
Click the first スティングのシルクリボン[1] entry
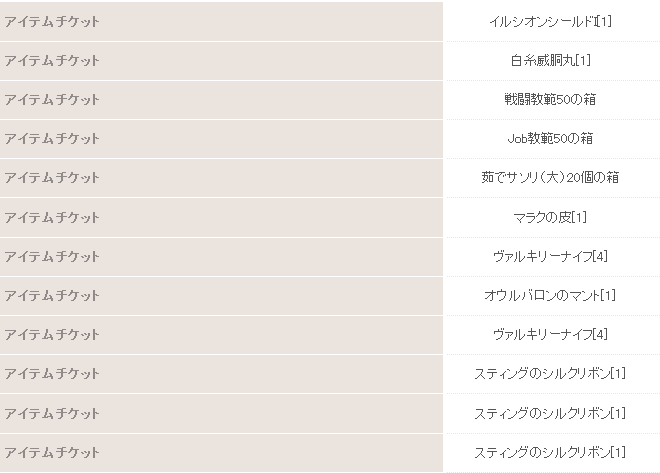(550, 373)
